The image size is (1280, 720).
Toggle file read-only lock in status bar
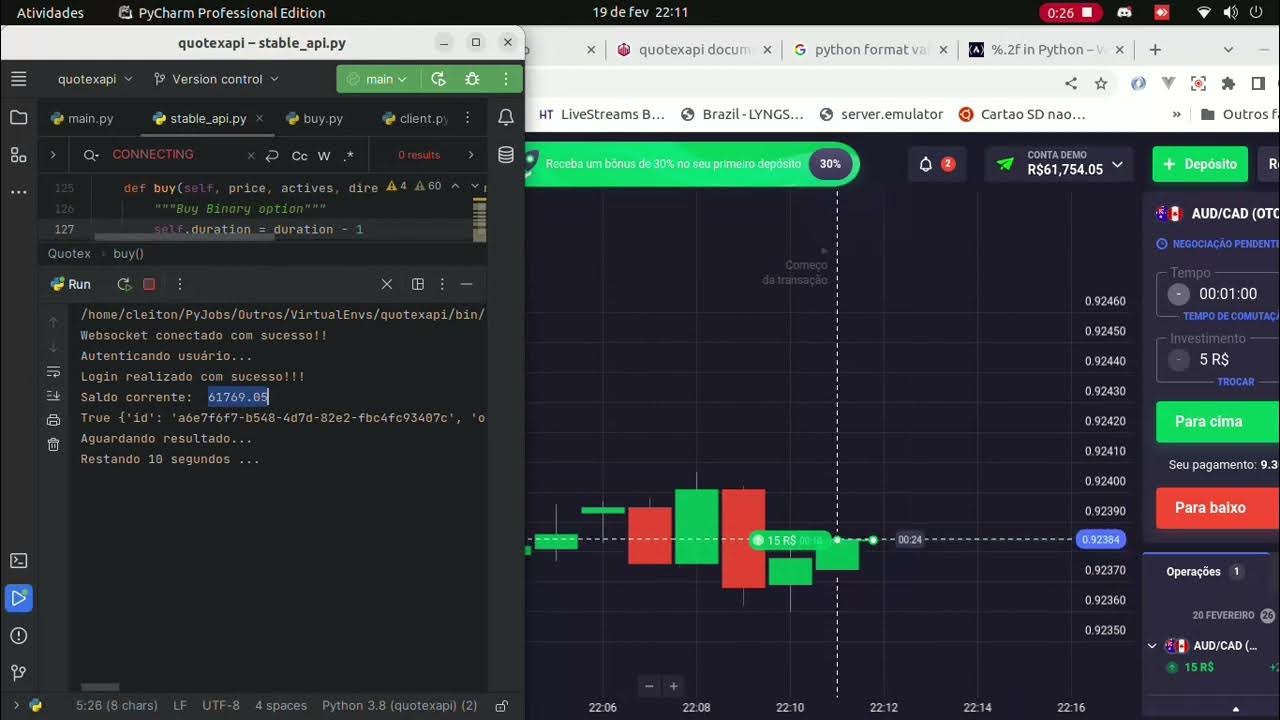502,705
